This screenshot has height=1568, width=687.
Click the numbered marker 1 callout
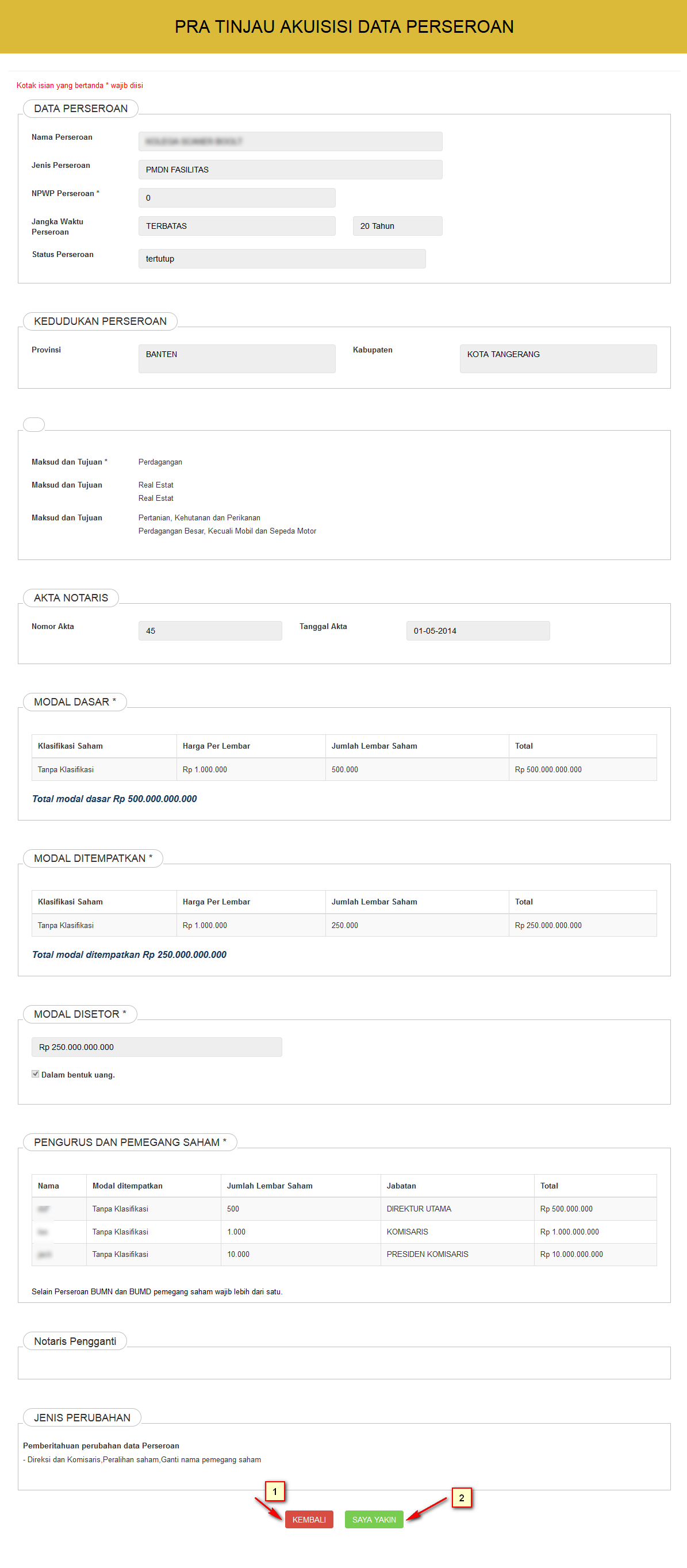click(x=275, y=1492)
